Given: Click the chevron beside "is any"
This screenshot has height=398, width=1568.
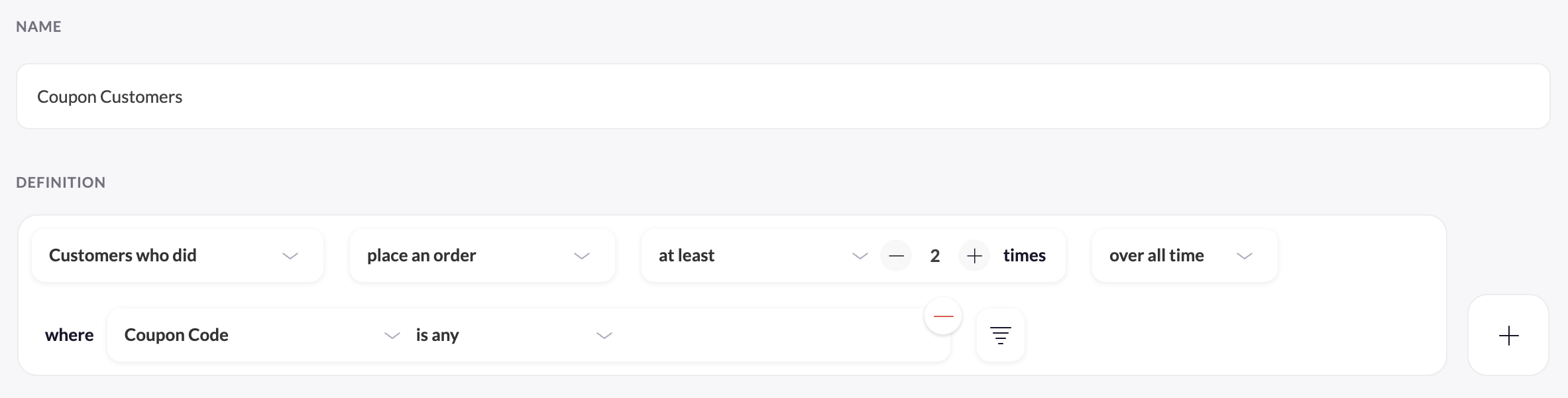Looking at the screenshot, I should point(604,336).
